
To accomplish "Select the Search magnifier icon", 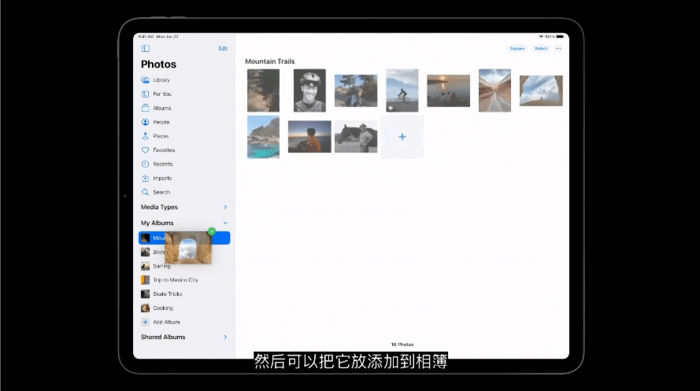I will click(x=145, y=192).
